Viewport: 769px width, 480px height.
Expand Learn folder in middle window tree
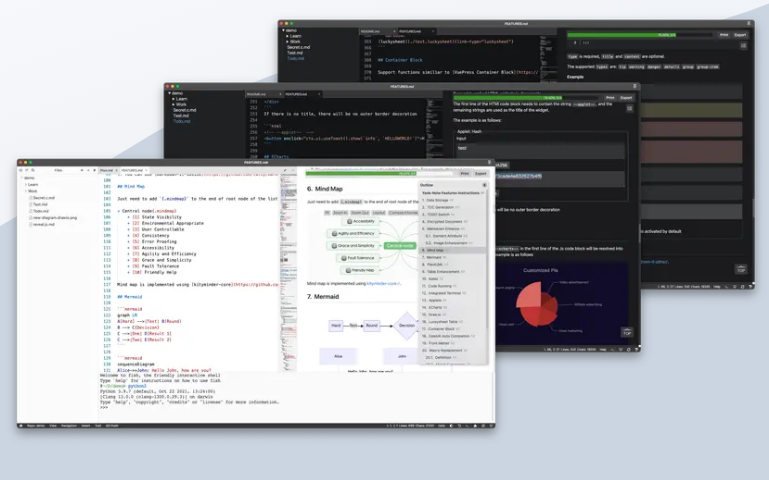pyautogui.click(x=174, y=99)
